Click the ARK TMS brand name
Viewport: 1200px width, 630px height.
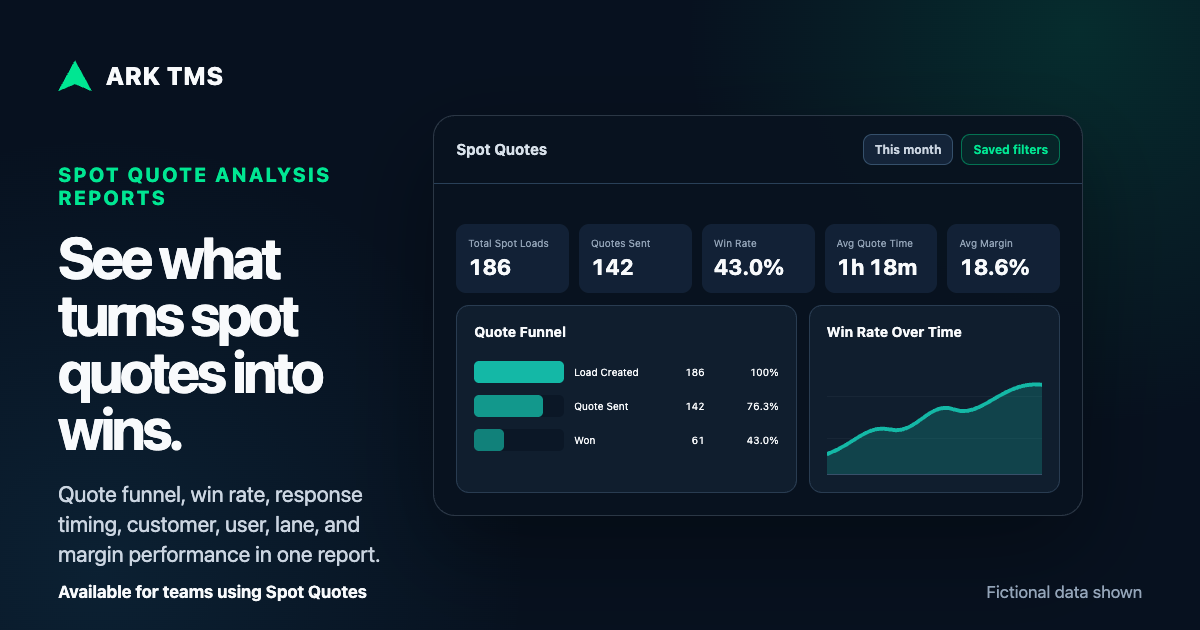[164, 76]
